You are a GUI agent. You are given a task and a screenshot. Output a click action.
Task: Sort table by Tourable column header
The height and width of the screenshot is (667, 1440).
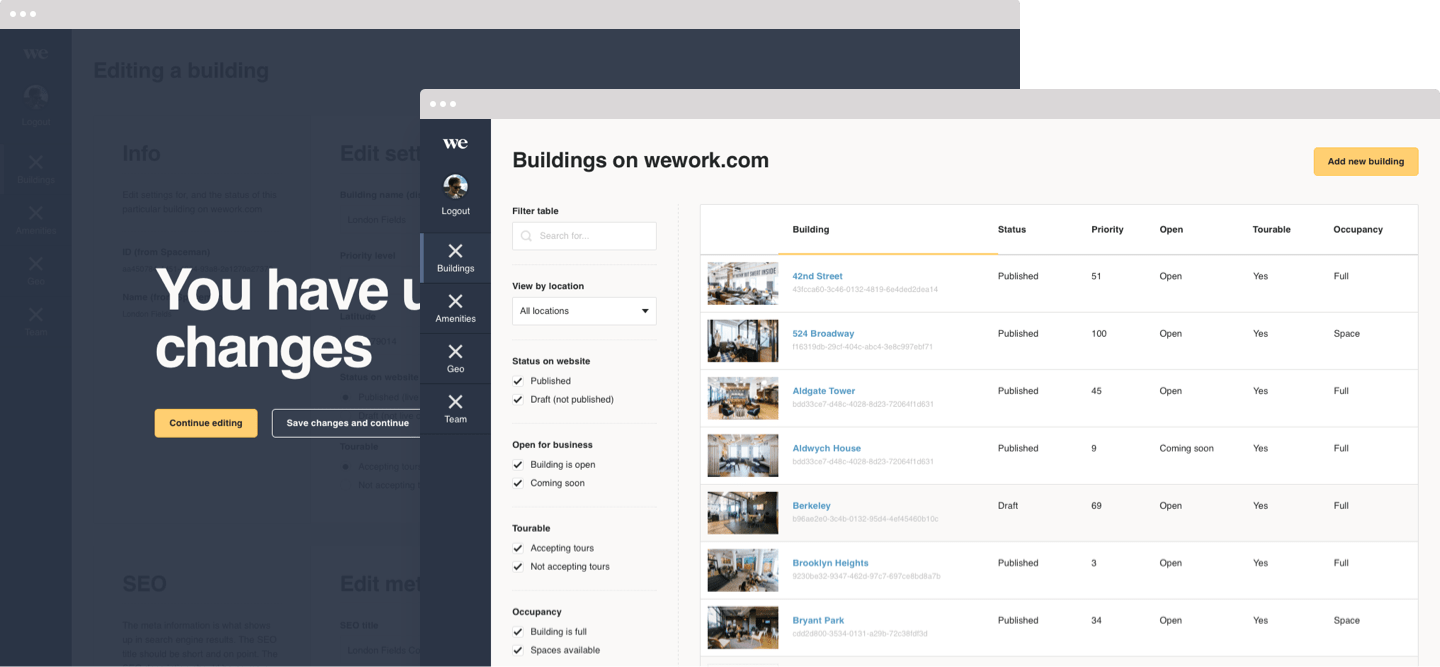(x=1271, y=229)
